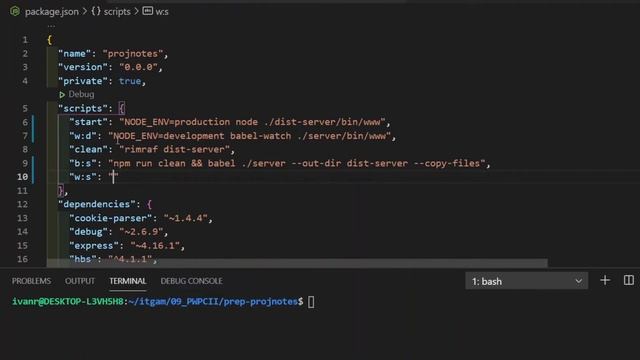Click the "clean" script key

(88, 149)
